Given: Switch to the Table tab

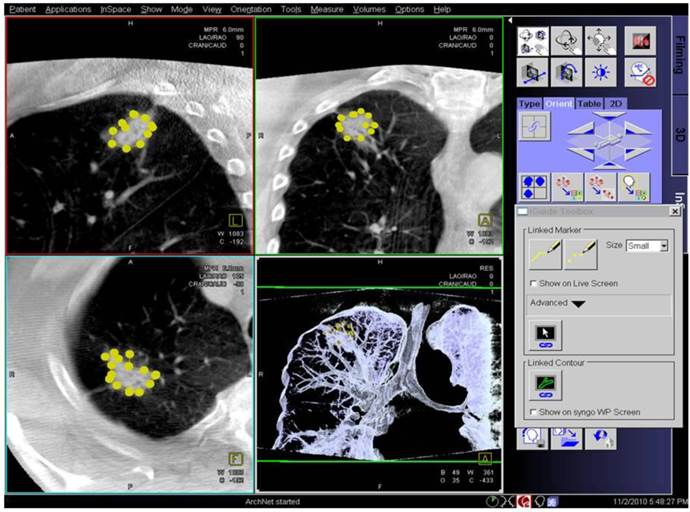Looking at the screenshot, I should (x=590, y=103).
